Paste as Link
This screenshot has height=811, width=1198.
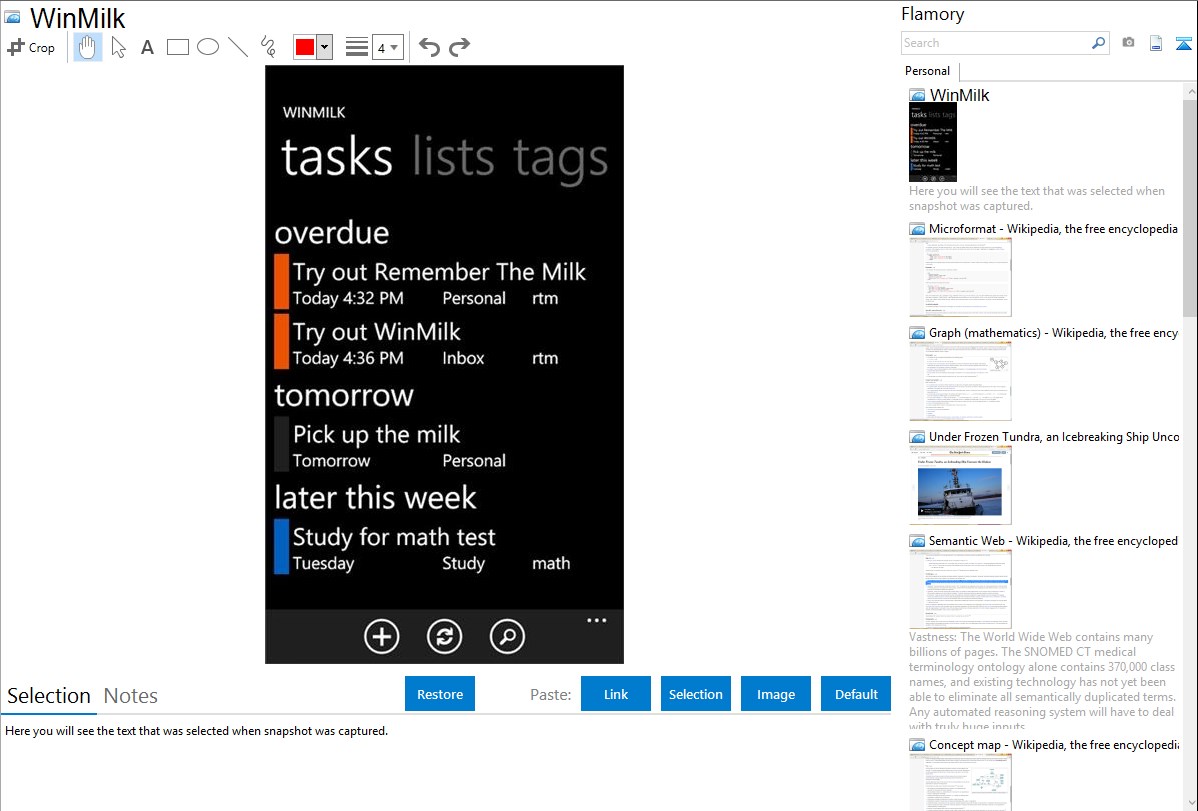pyautogui.click(x=616, y=694)
